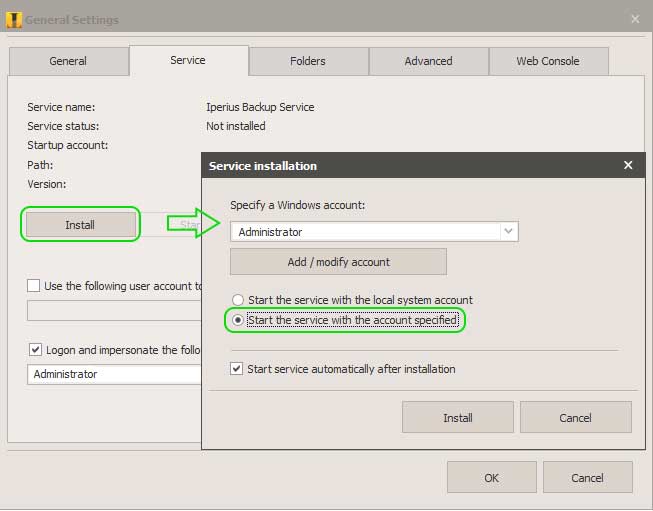
Task: Open the Windows account Administrator dropdown
Action: [374, 232]
